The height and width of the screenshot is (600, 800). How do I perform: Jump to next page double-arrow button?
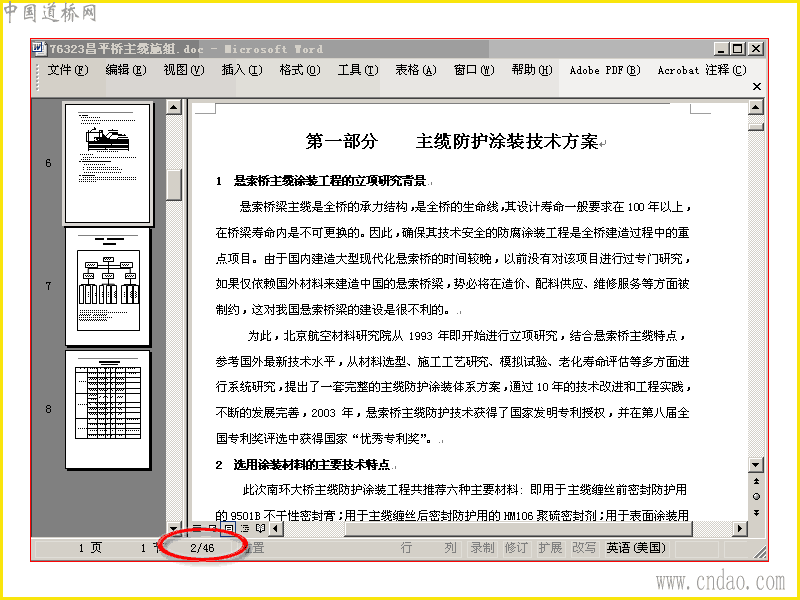pyautogui.click(x=756, y=513)
